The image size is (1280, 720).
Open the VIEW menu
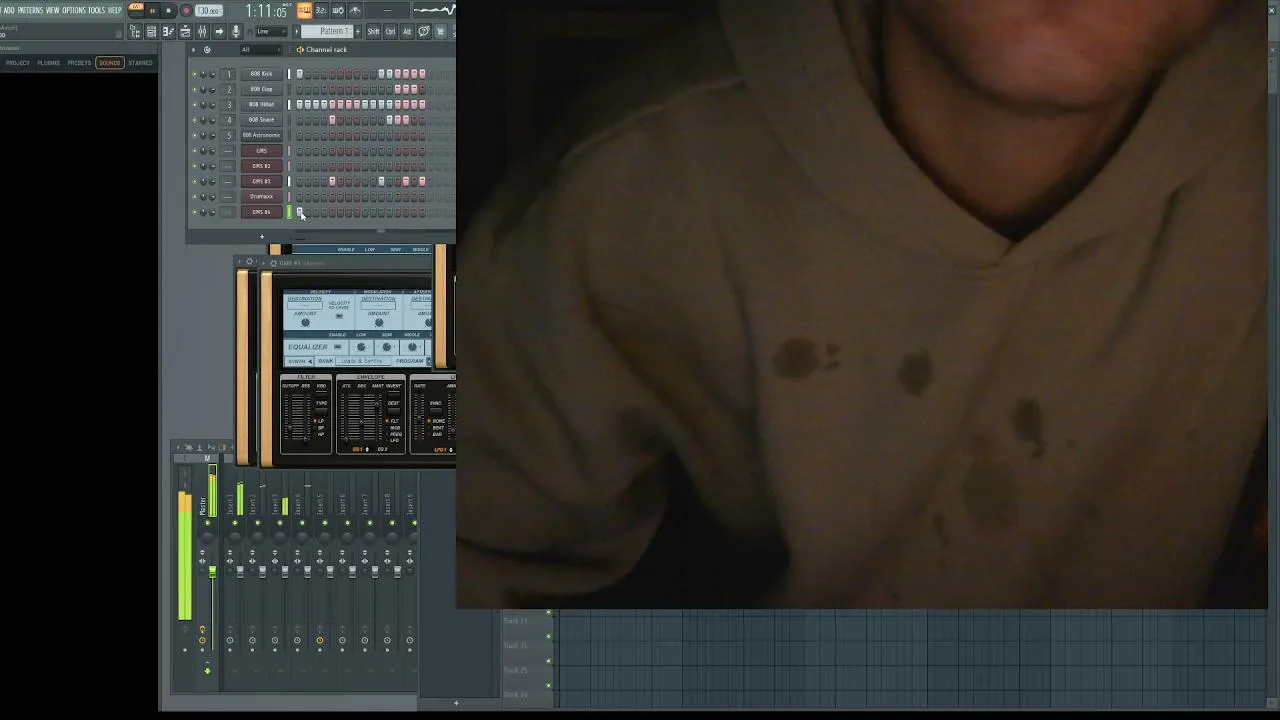[x=52, y=10]
